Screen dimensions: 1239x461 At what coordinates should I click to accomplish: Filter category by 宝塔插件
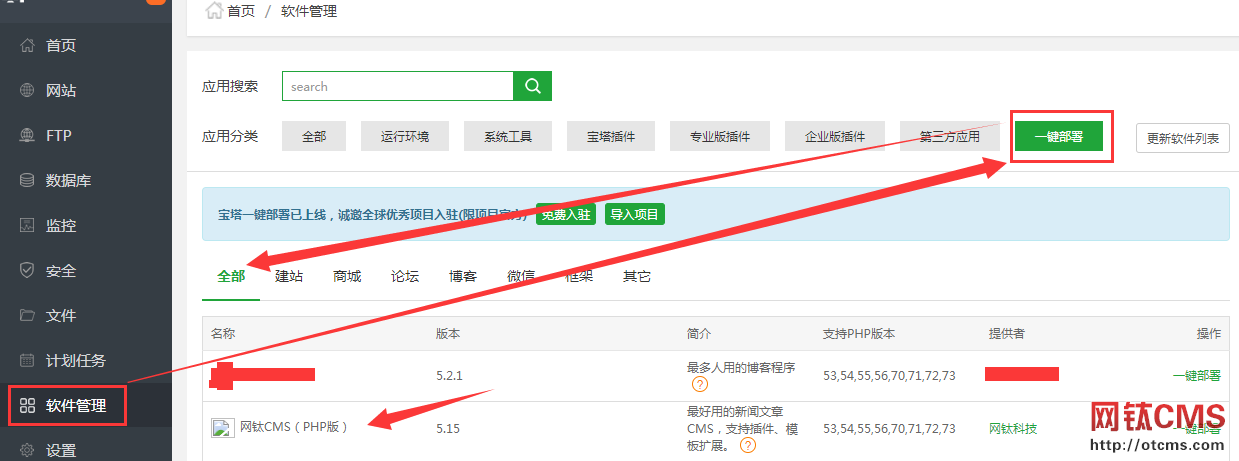pos(611,136)
